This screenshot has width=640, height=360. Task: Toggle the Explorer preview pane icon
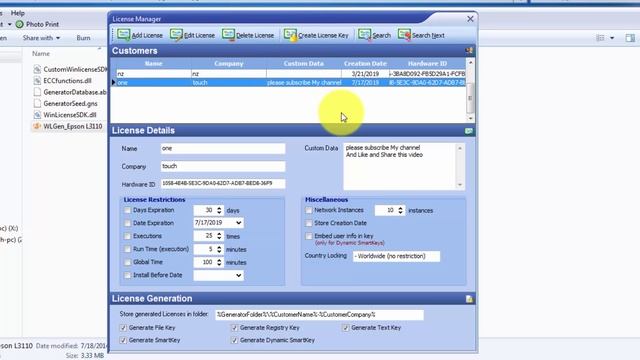[630, 38]
